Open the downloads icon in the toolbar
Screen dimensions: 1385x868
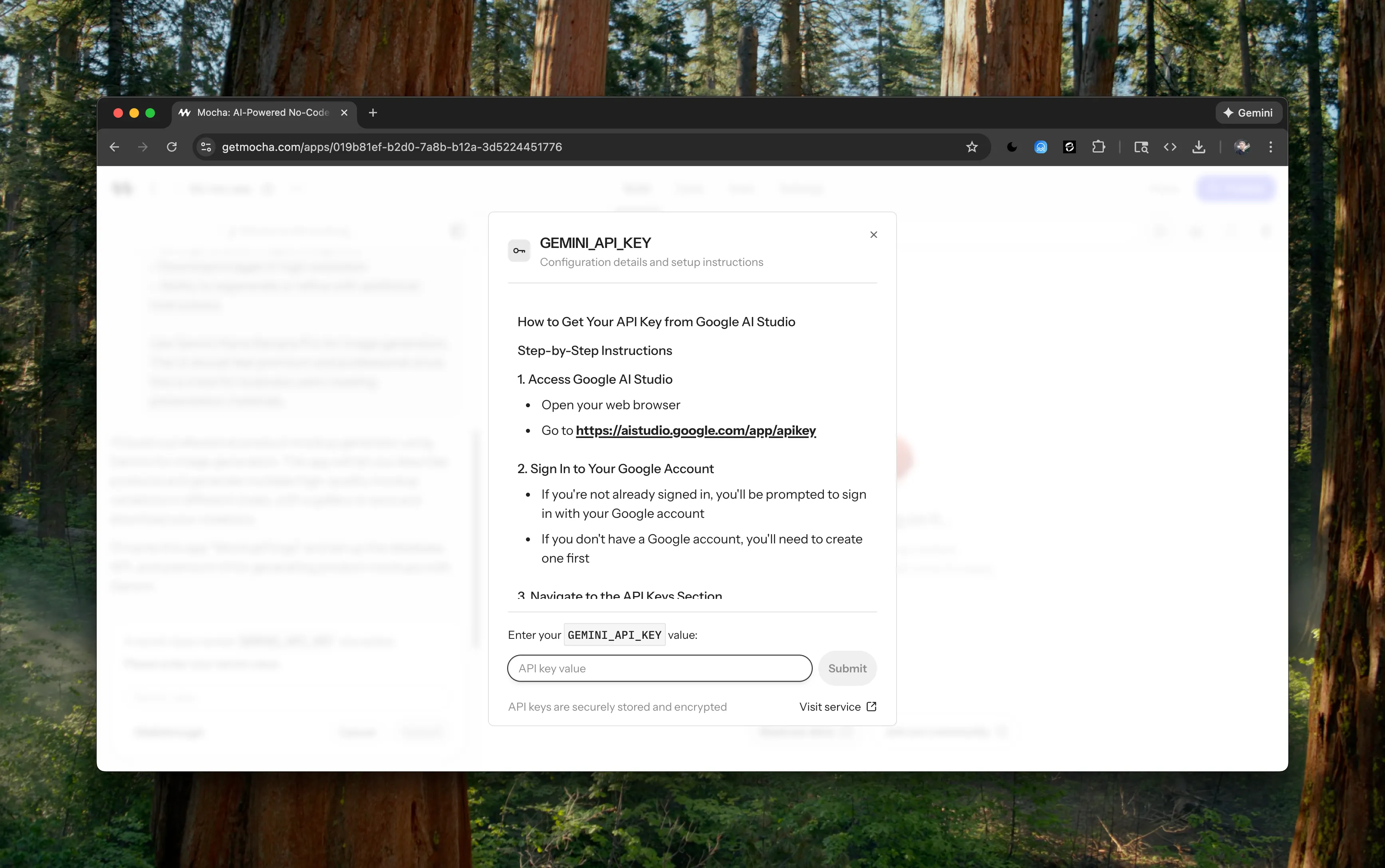click(1199, 147)
